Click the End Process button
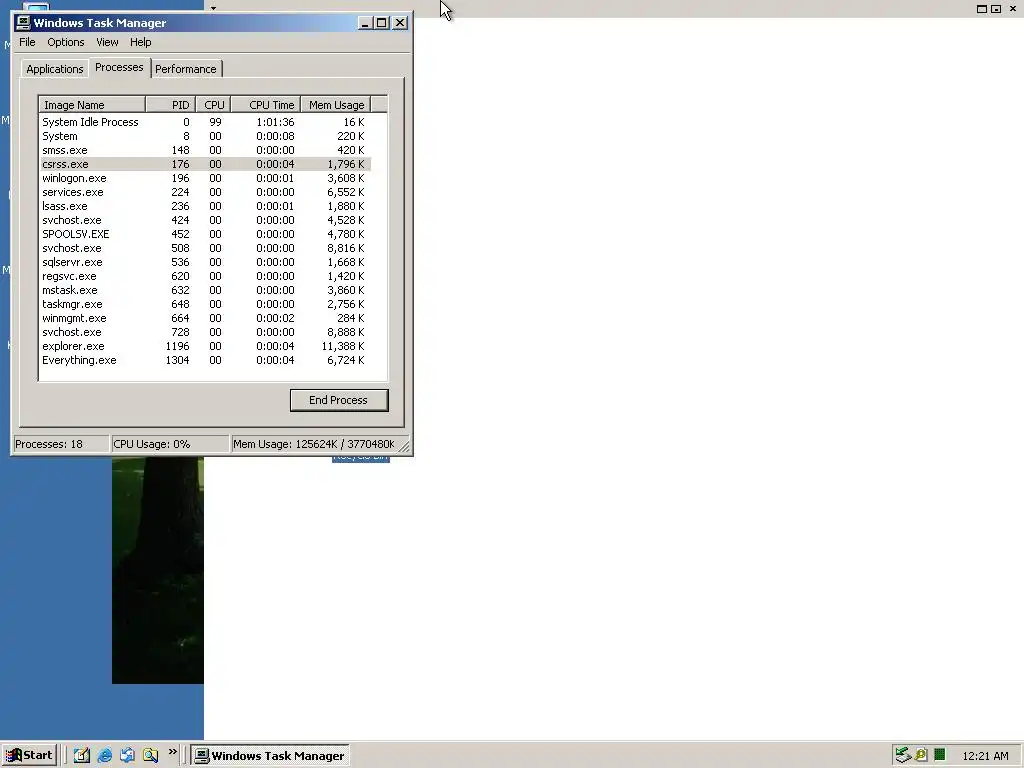Viewport: 1024px width, 768px height. tap(339, 400)
